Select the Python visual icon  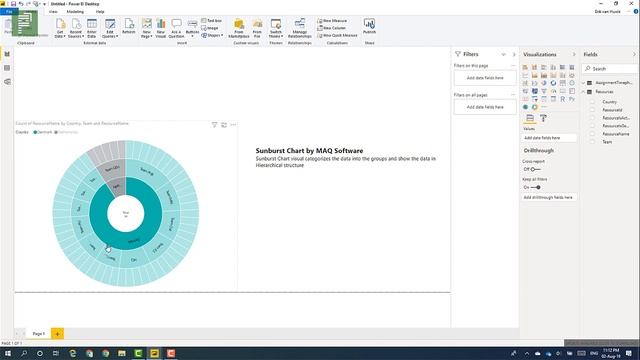click(572, 99)
